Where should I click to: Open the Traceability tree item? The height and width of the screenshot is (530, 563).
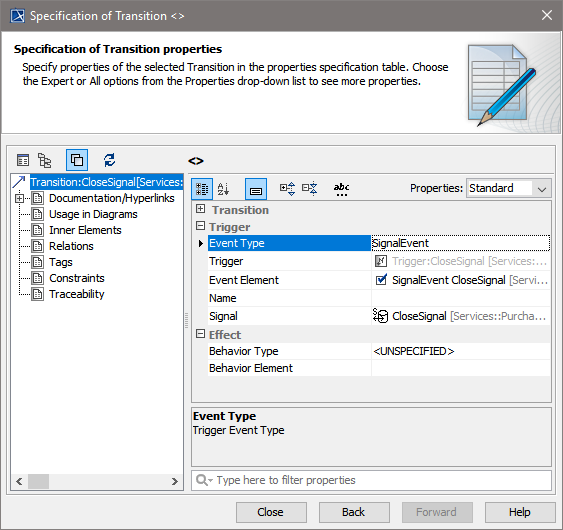pos(76,294)
